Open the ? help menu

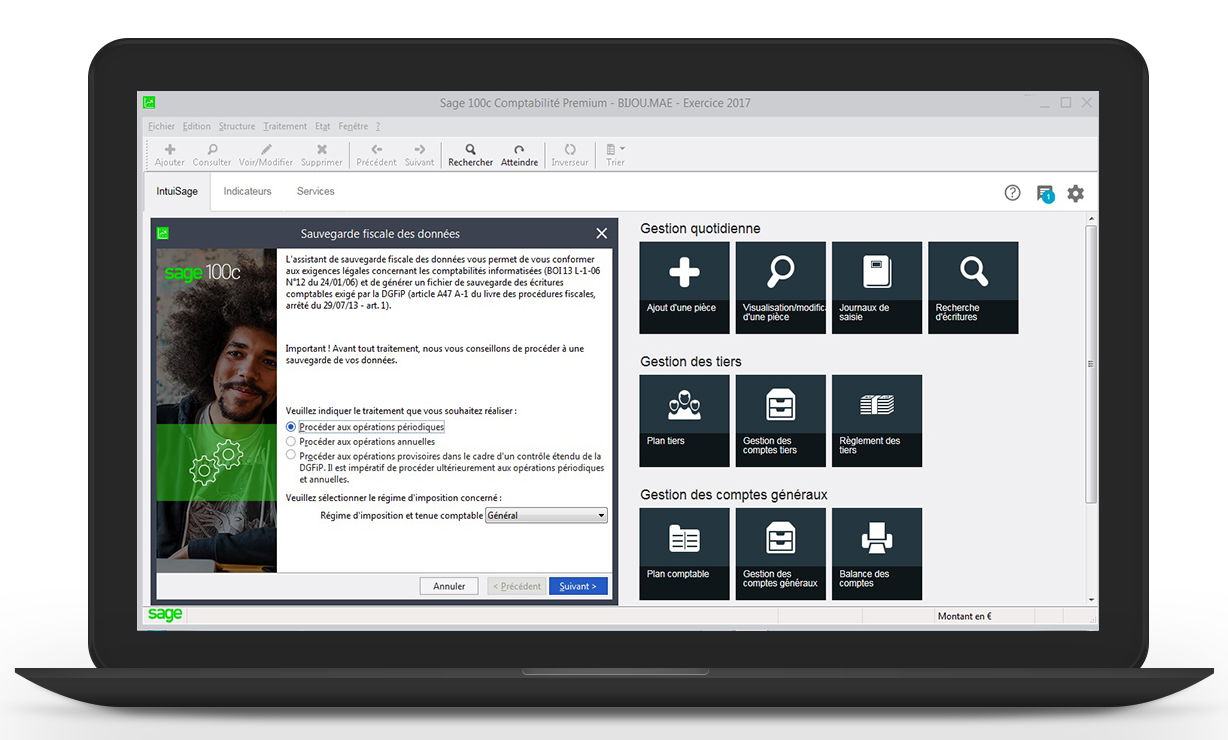coord(378,127)
